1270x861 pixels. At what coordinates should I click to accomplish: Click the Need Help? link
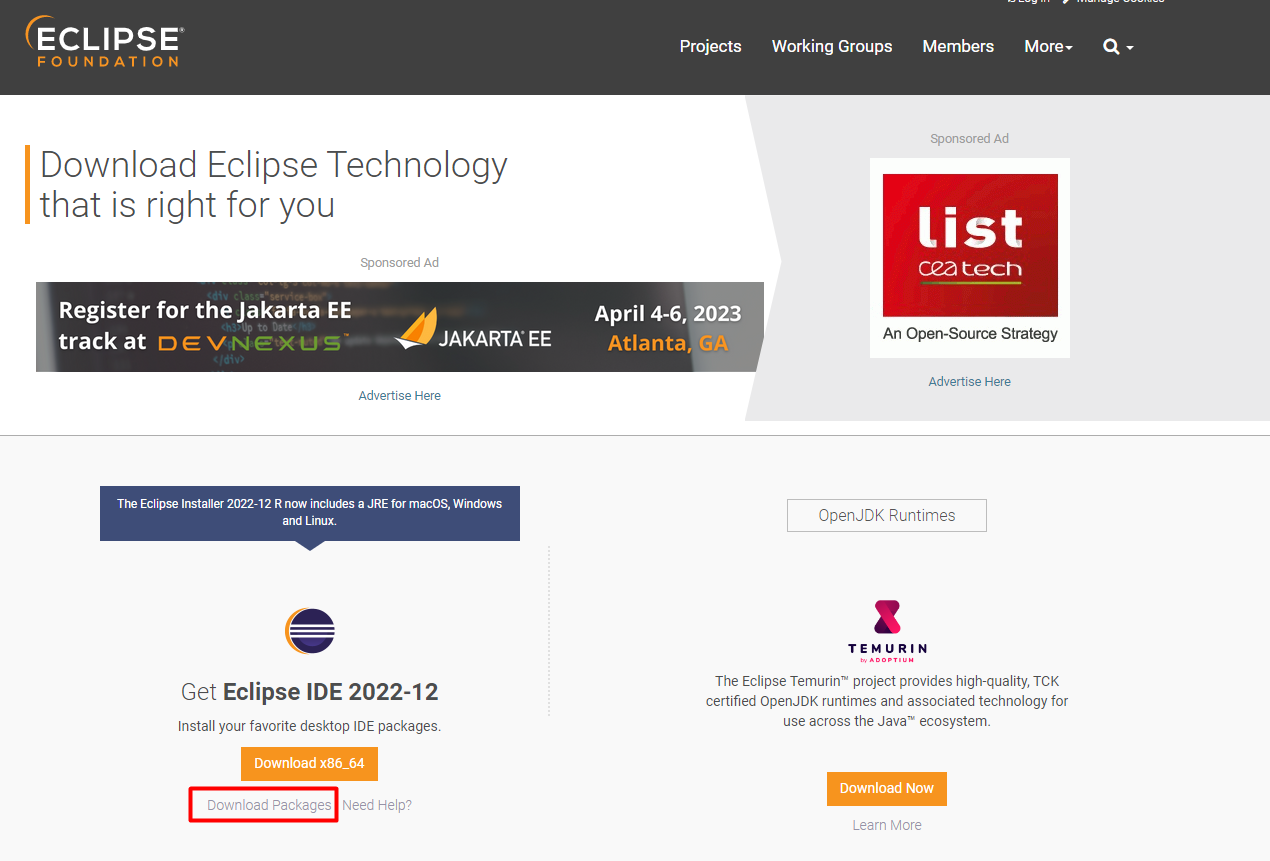pos(377,805)
